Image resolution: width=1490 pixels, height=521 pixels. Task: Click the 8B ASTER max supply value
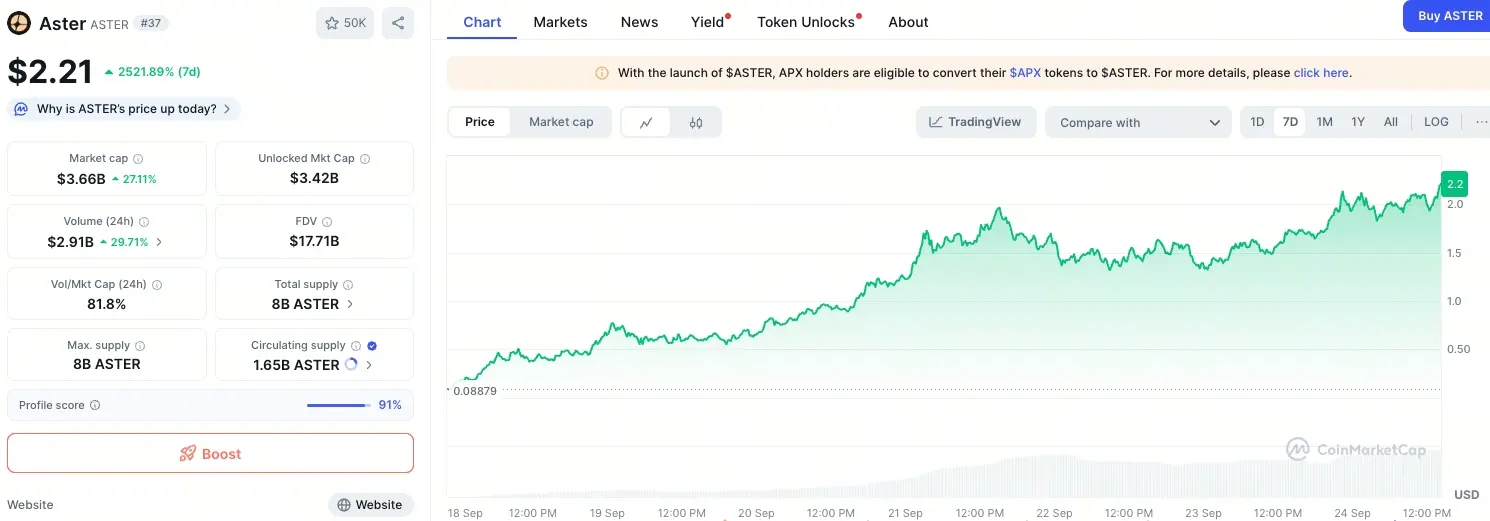coord(107,365)
